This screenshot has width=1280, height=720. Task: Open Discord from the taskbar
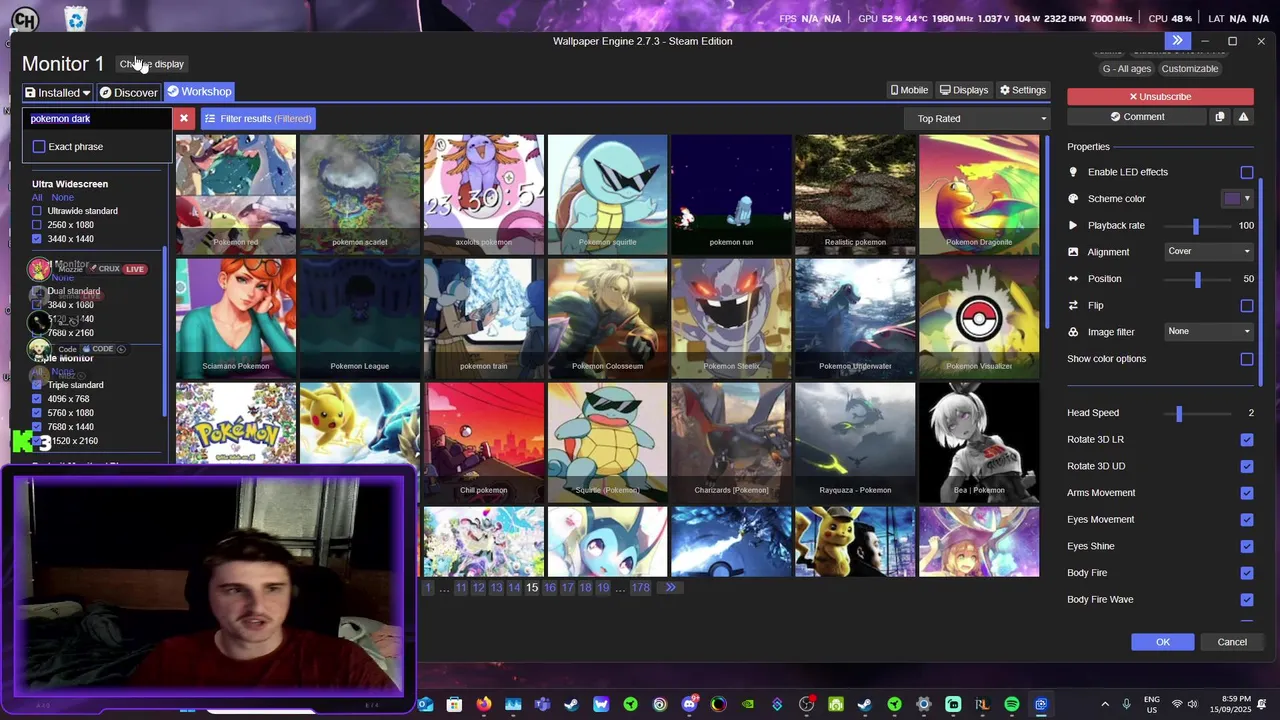point(689,705)
